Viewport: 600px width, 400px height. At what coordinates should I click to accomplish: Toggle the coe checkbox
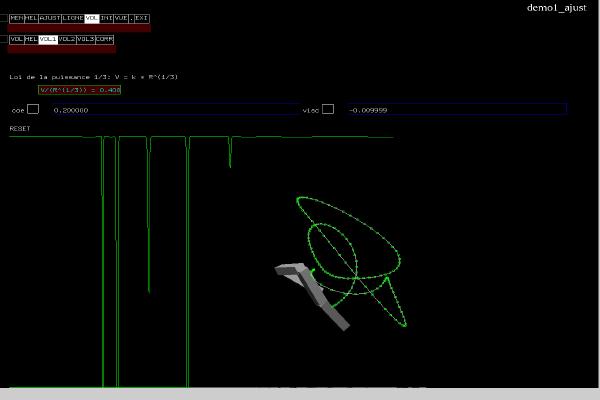(x=33, y=109)
